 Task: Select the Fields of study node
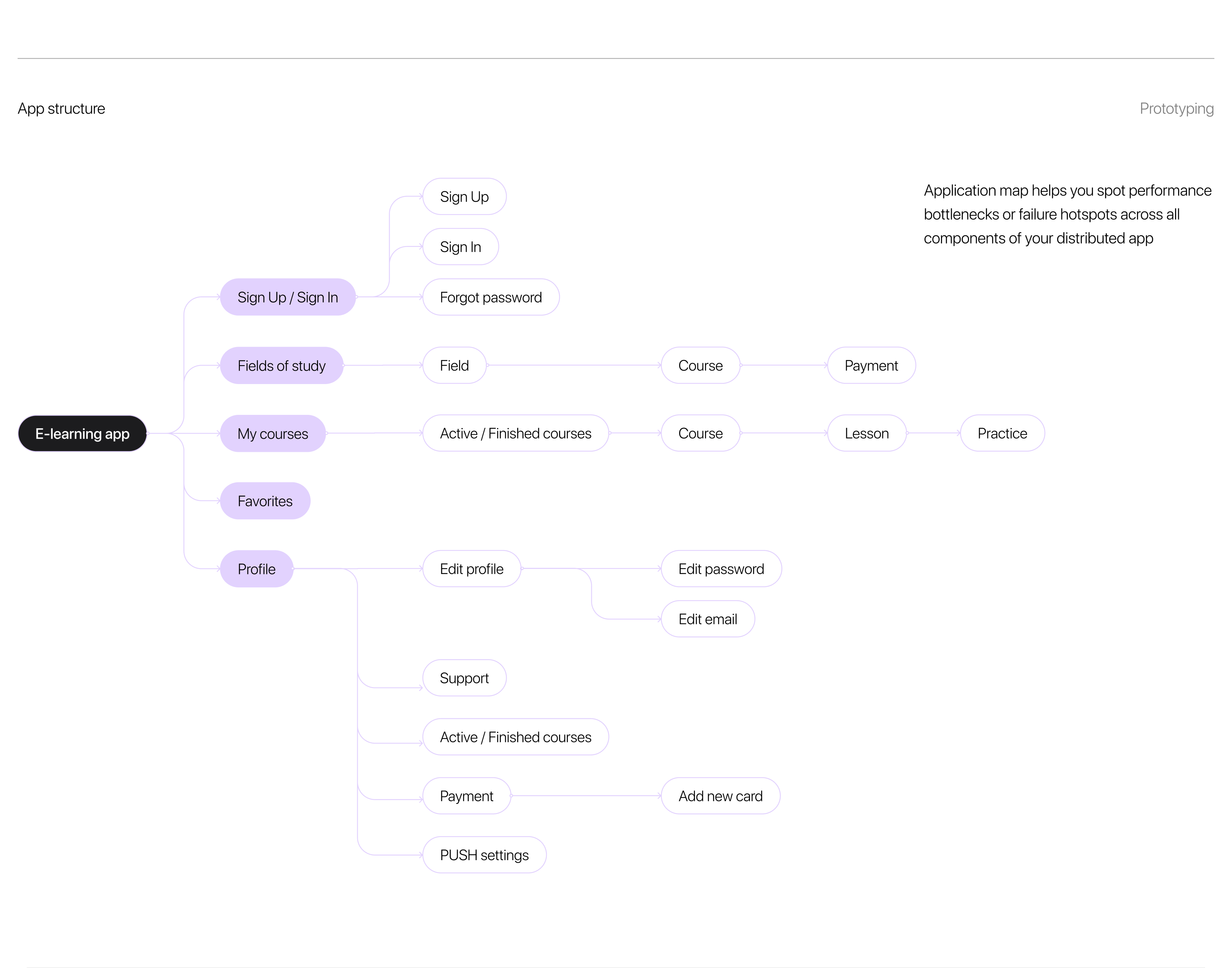pos(281,366)
